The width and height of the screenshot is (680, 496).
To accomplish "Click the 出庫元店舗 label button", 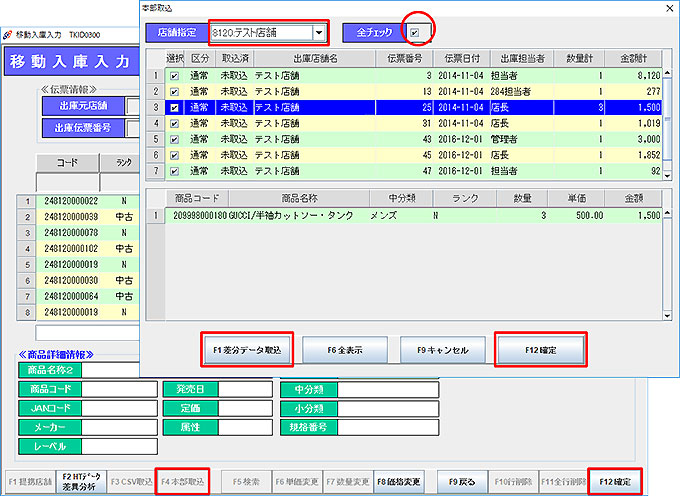I will [83, 106].
